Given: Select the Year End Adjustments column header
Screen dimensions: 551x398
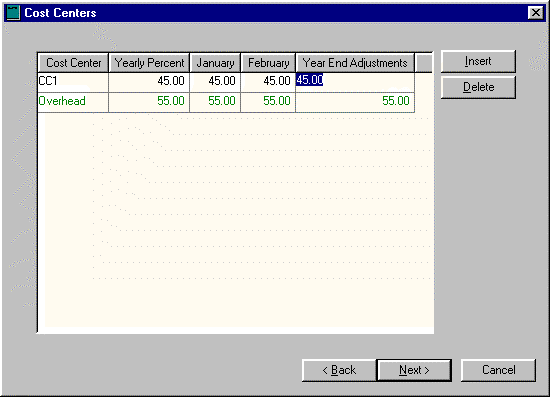Looking at the screenshot, I should pos(355,63).
